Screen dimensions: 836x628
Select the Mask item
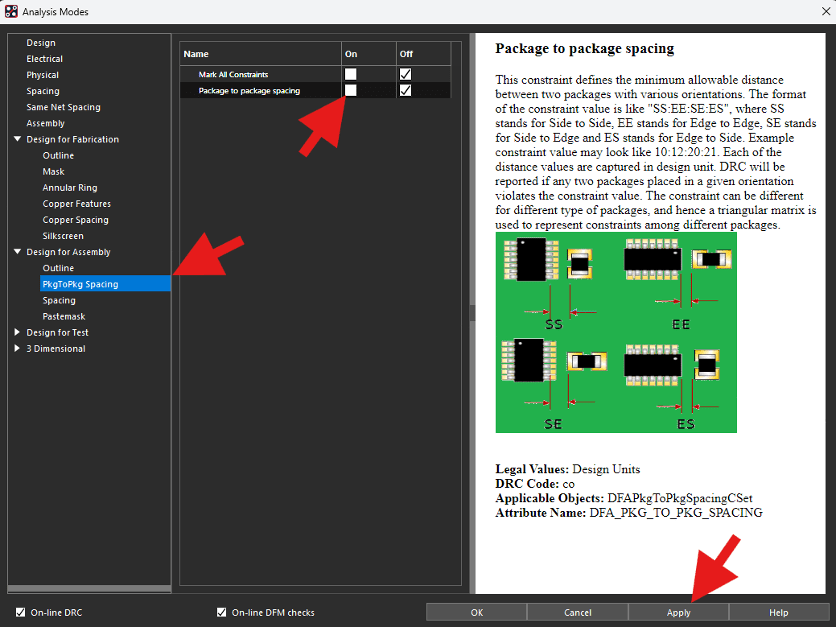point(53,172)
